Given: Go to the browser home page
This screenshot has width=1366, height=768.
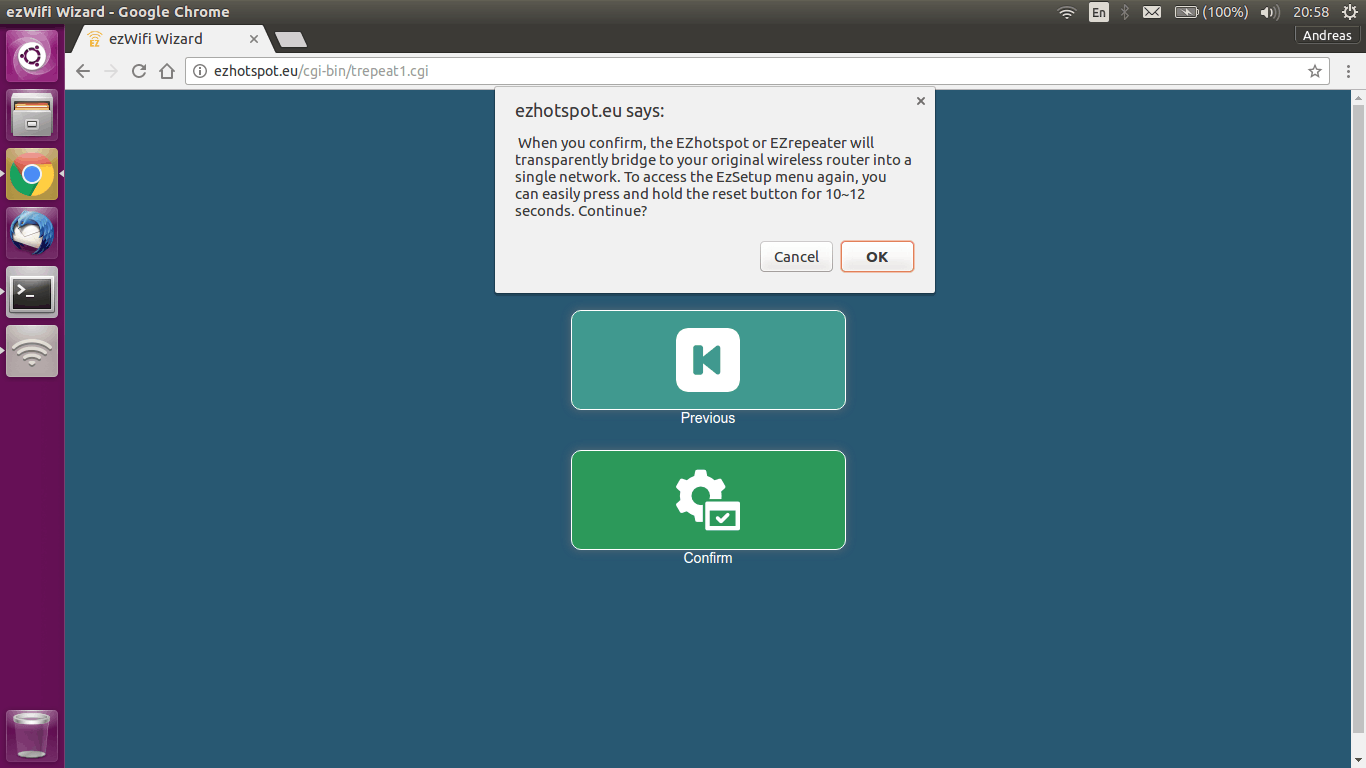Looking at the screenshot, I should [x=167, y=71].
